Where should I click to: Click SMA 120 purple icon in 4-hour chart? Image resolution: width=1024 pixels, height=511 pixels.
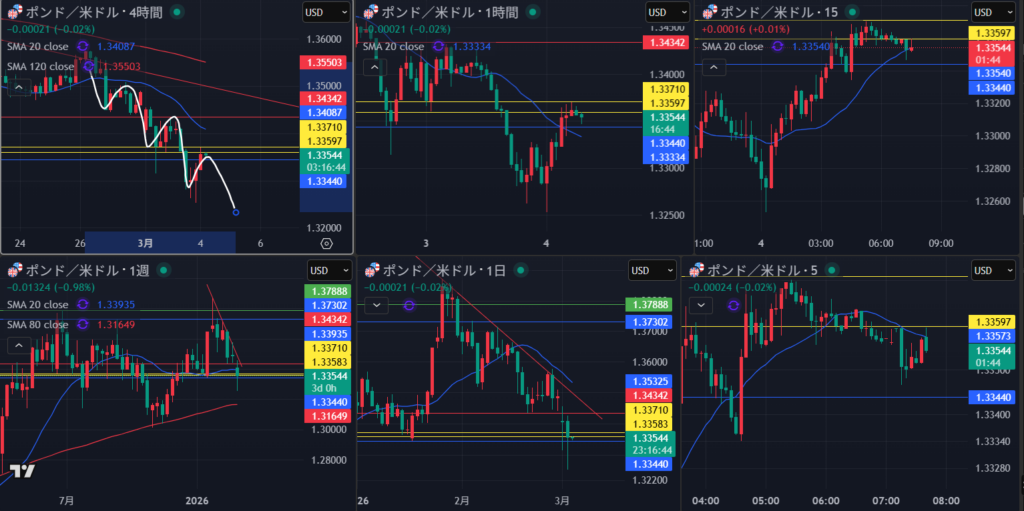click(x=89, y=66)
